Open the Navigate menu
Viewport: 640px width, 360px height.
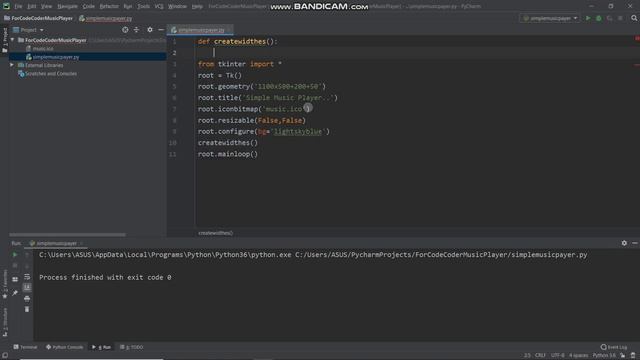click(x=67, y=7)
